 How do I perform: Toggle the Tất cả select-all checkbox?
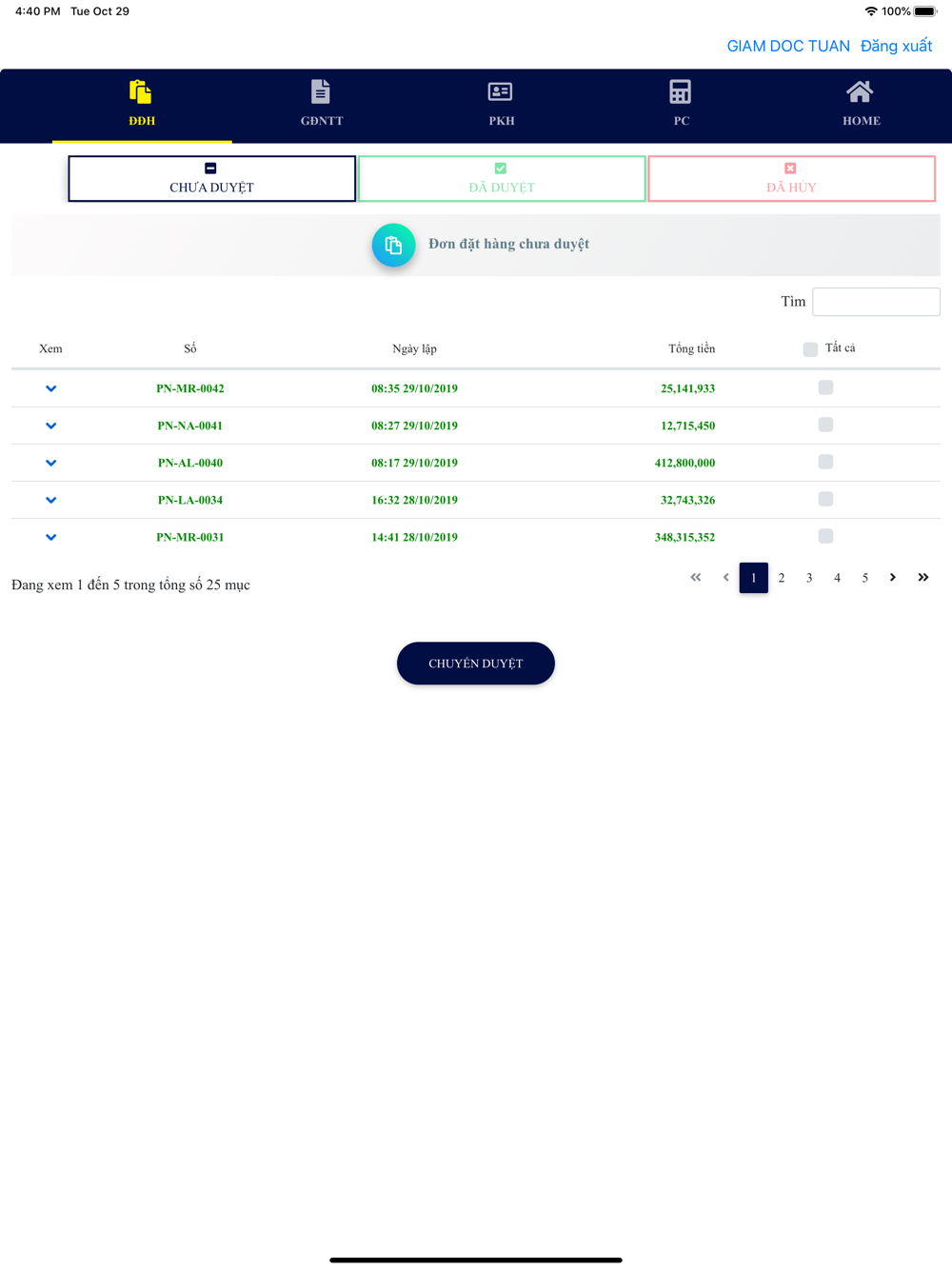point(810,349)
